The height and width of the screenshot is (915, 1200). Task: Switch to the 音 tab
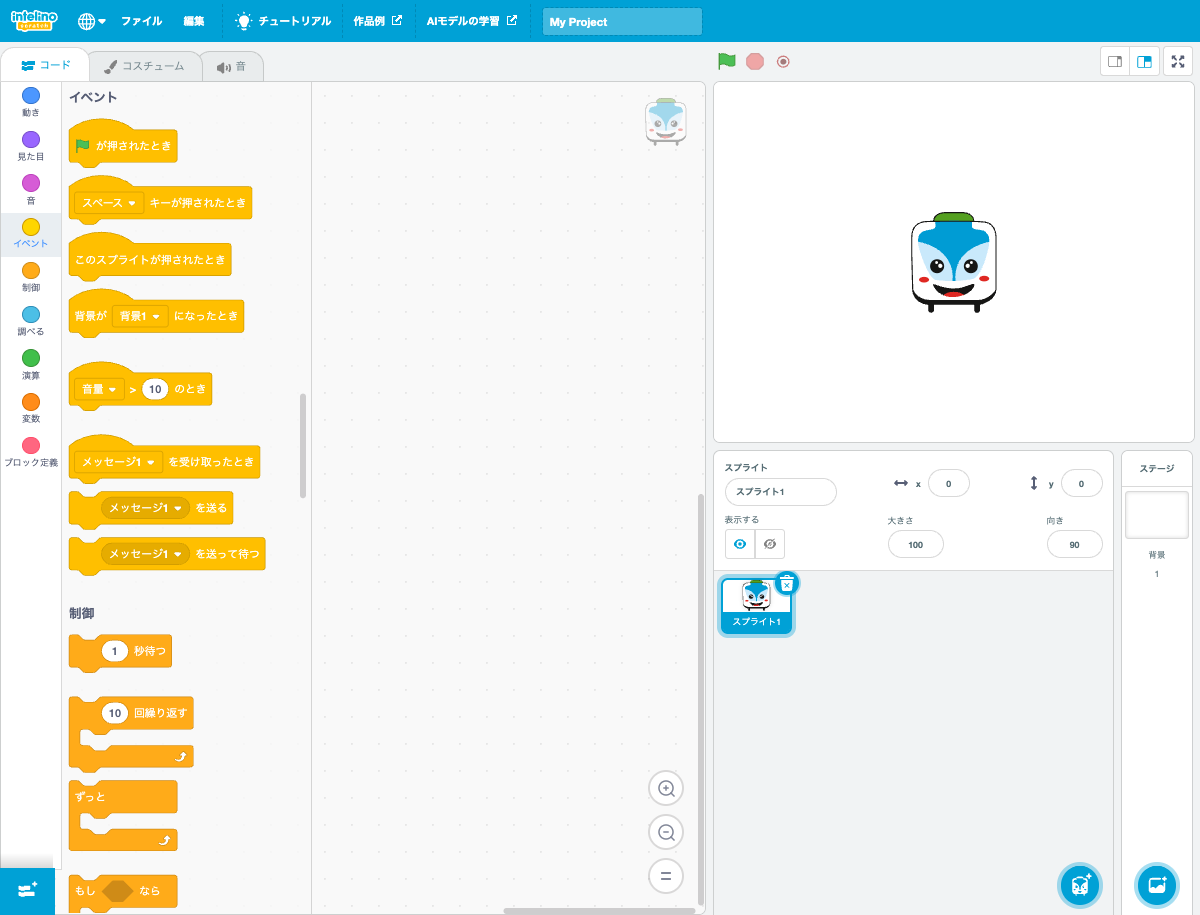tap(231, 66)
